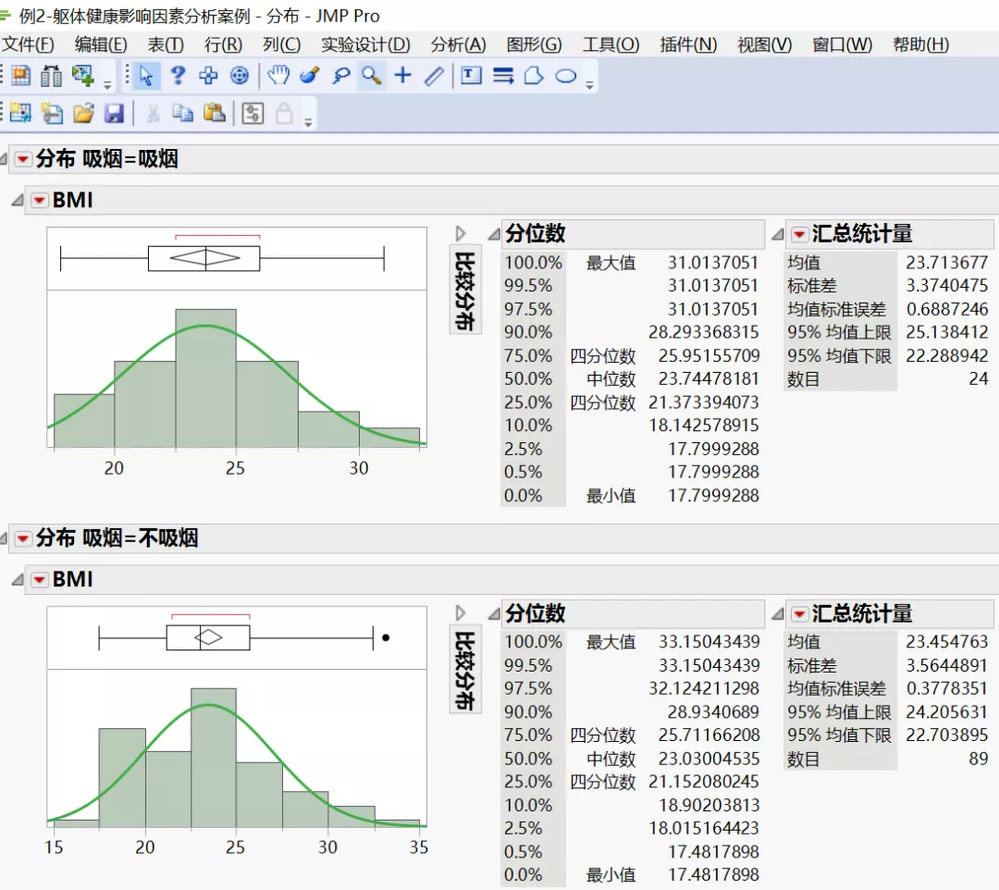
Task: Open red triangle menu of second 汇总统计量
Action: tap(799, 614)
